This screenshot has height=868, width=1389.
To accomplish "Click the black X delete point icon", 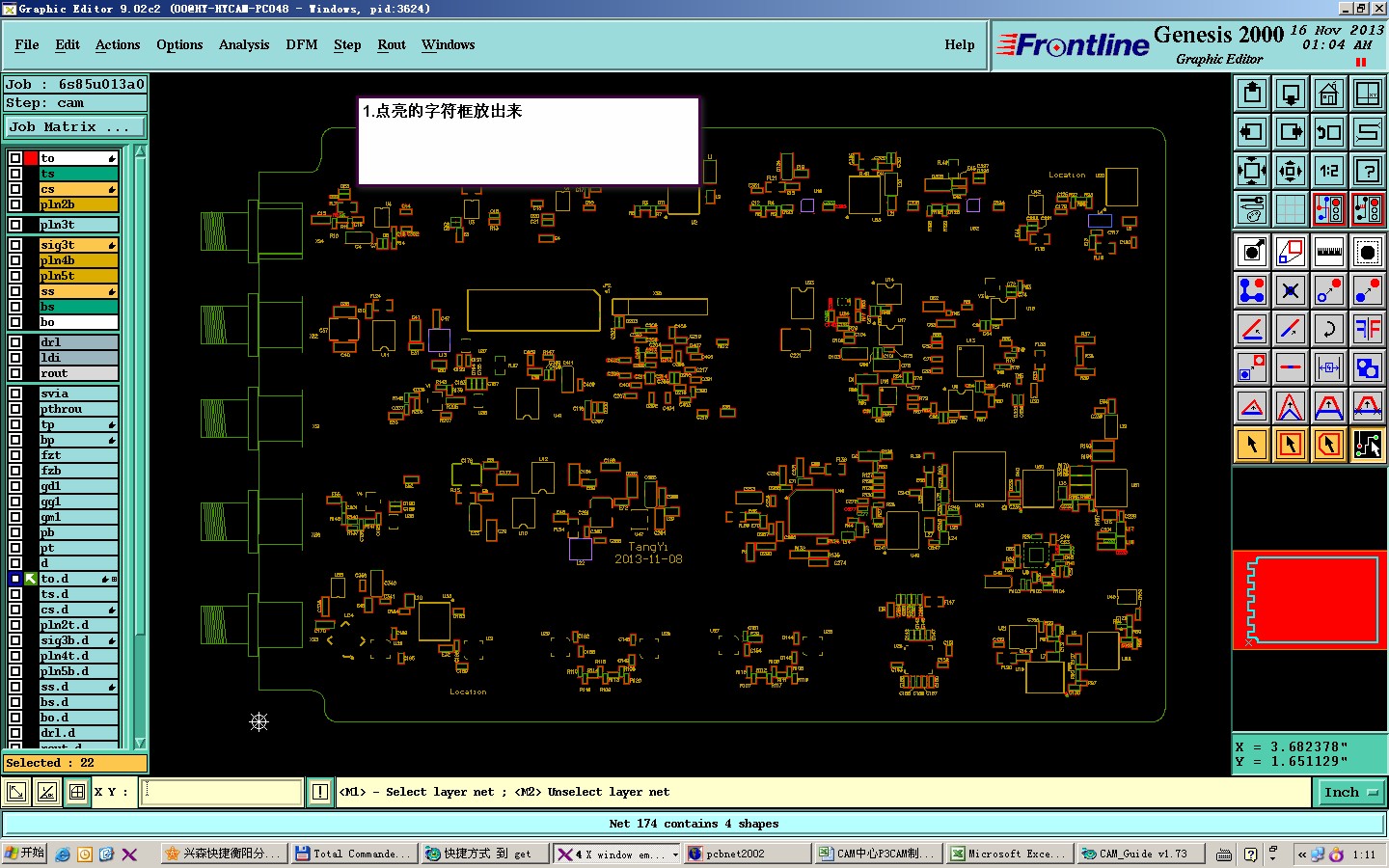I will [x=1291, y=290].
